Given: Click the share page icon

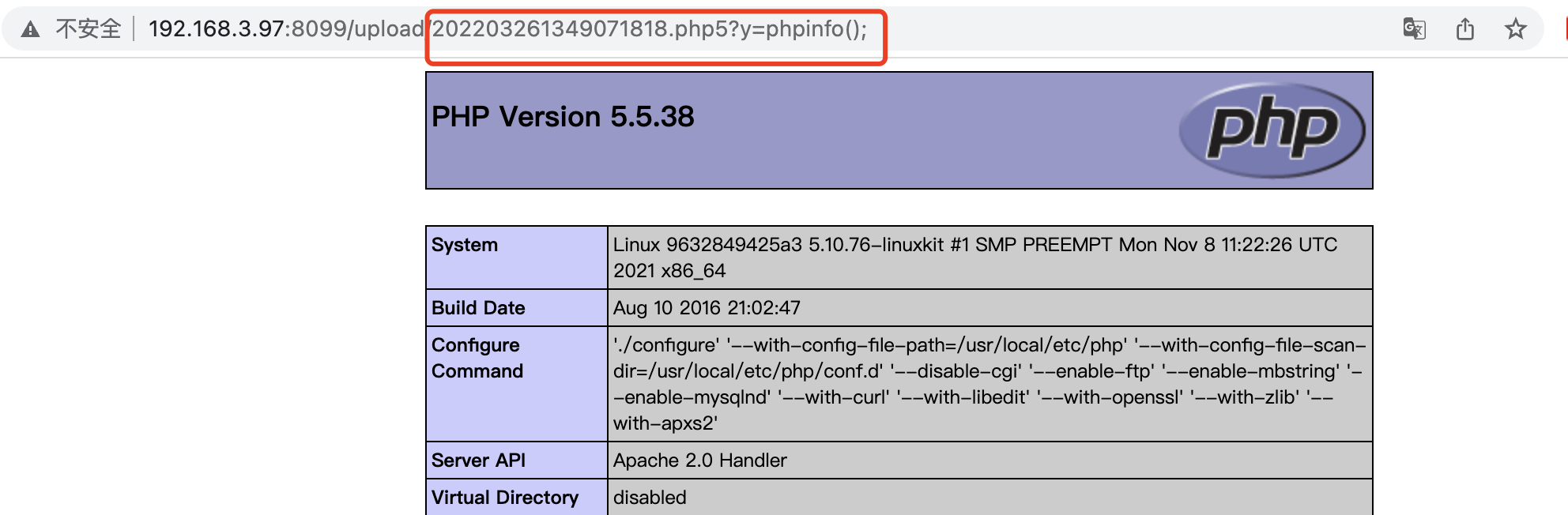Looking at the screenshot, I should point(1465,29).
